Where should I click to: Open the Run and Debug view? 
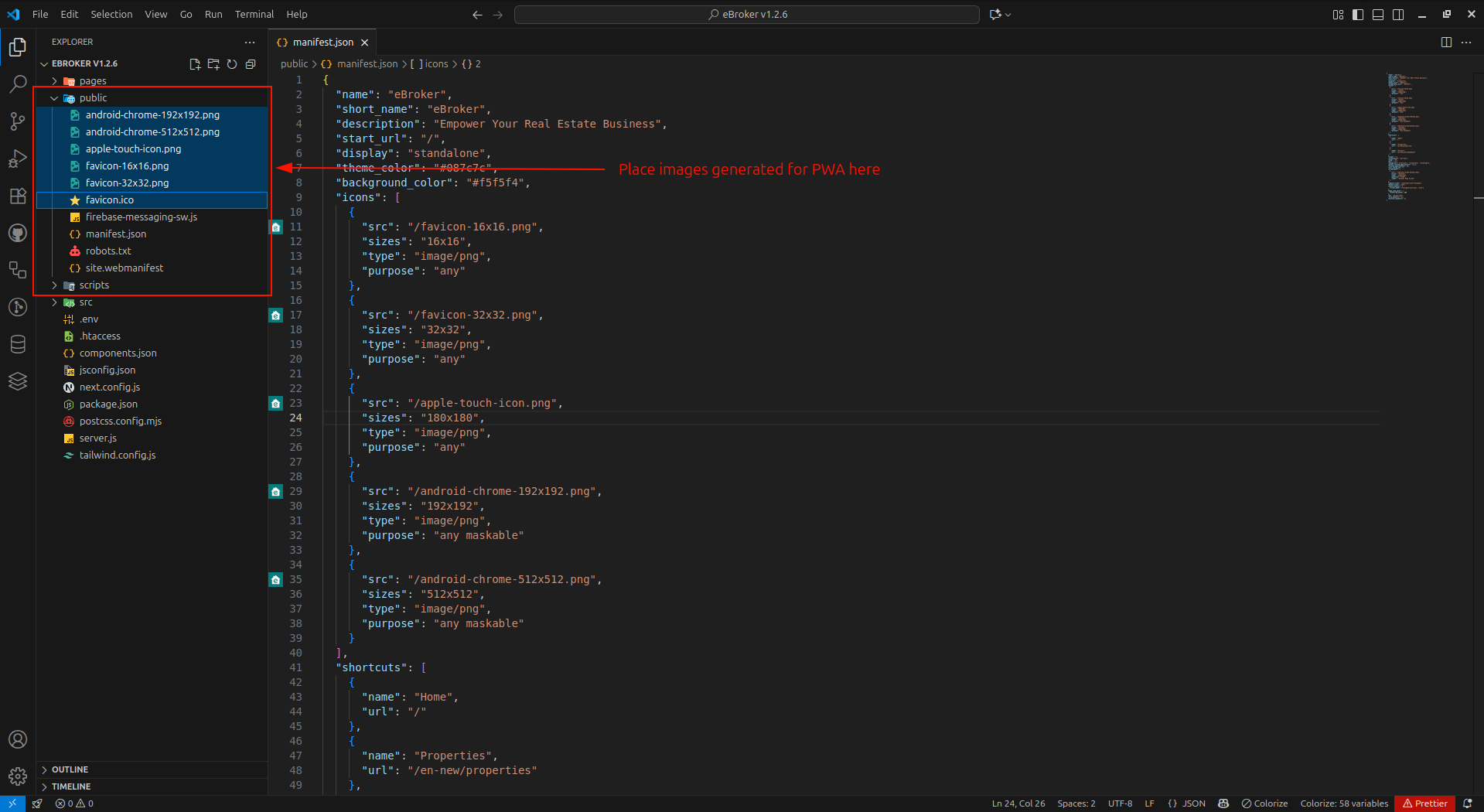tap(18, 159)
